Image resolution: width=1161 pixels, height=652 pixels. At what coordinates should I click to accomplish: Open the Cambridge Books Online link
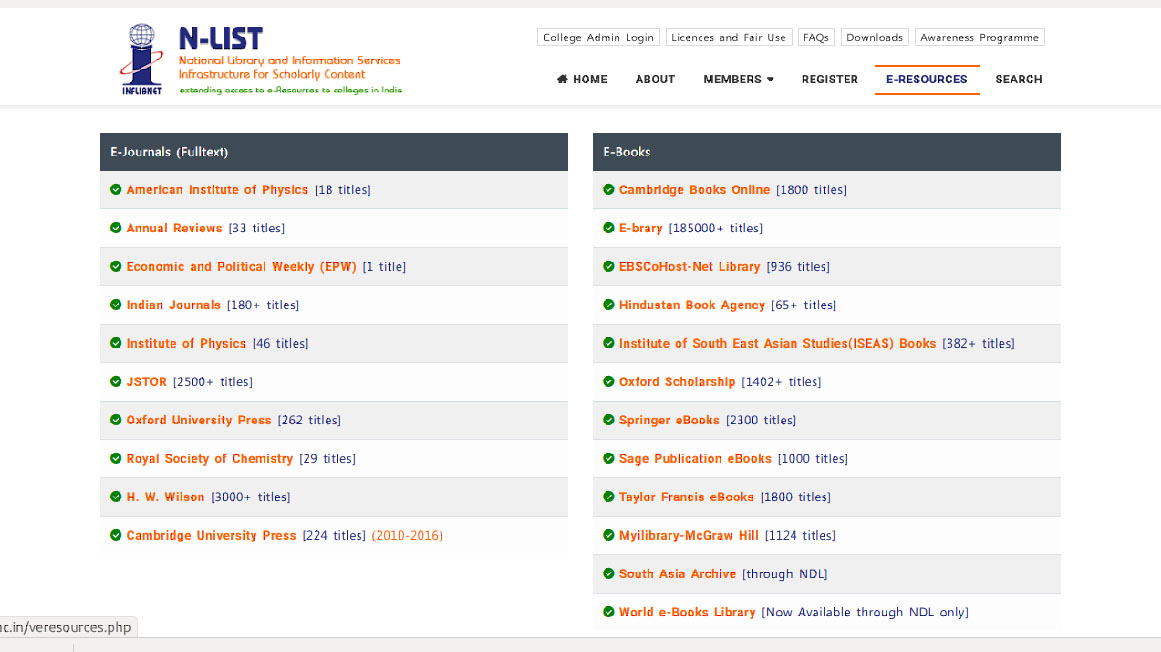click(x=695, y=189)
